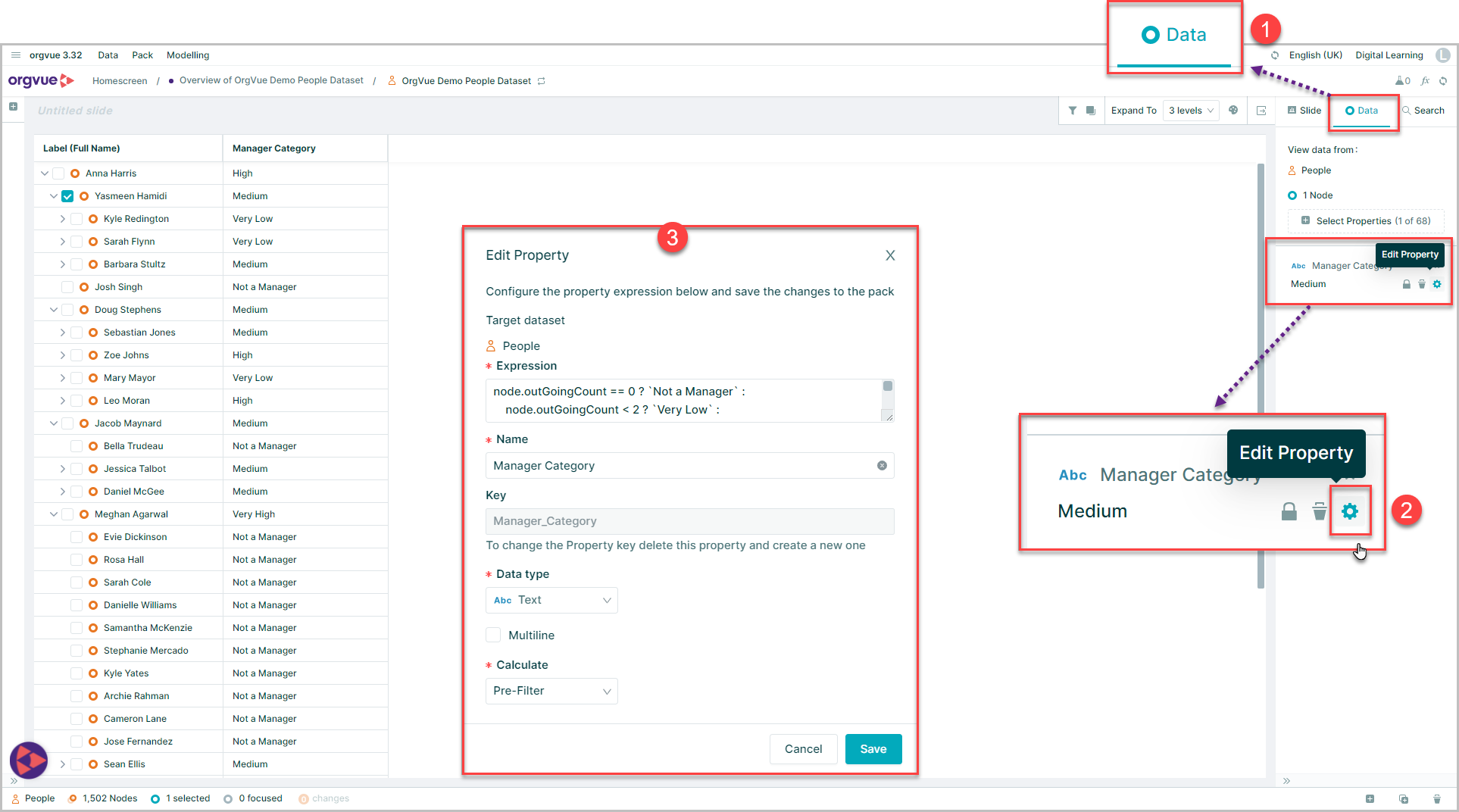This screenshot has height=812, width=1459.
Task: Click the duplicate icon in the status bar
Action: [x=1403, y=798]
